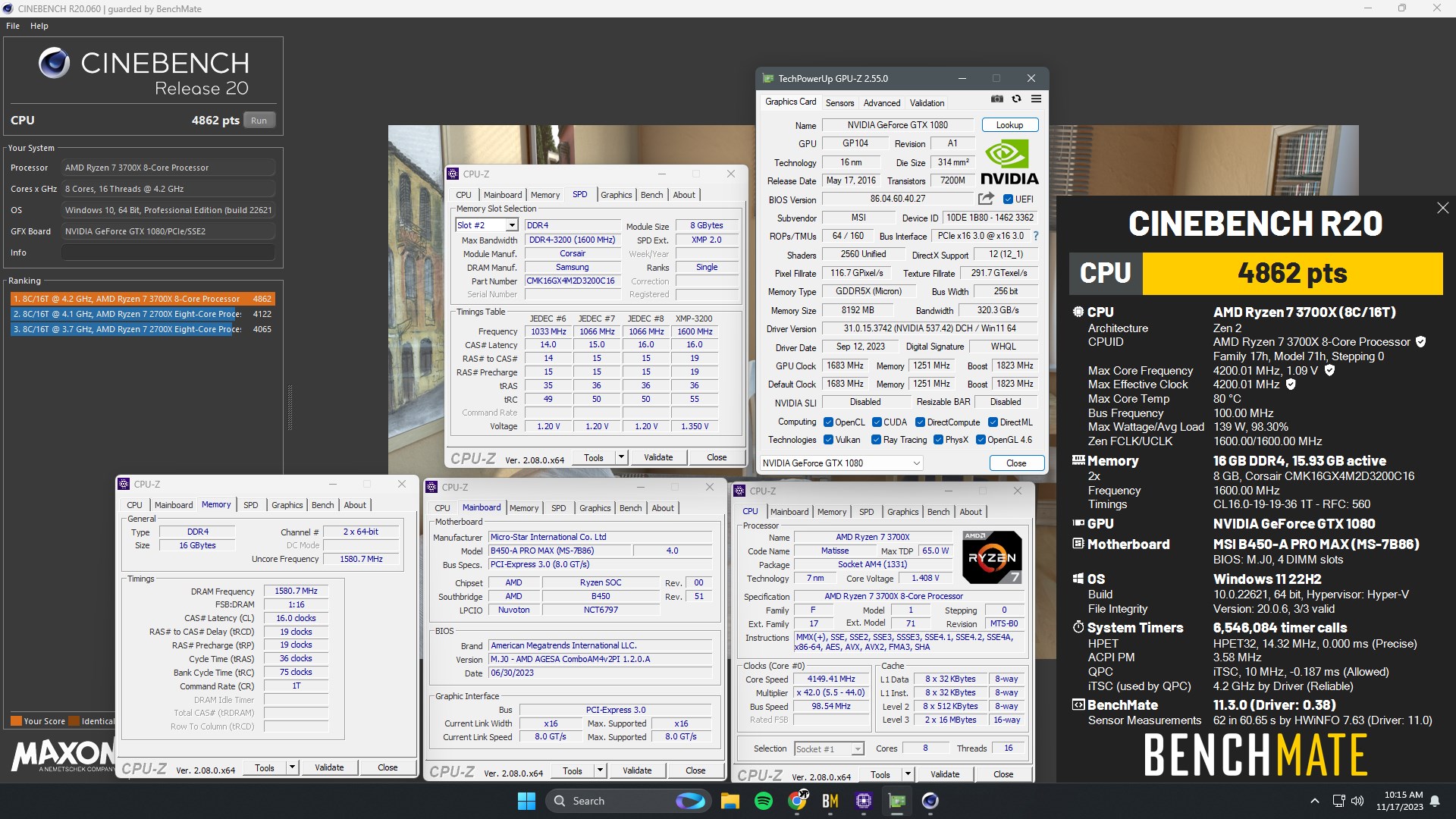Open the GPU selection dropdown in GPU-Z

tap(841, 463)
